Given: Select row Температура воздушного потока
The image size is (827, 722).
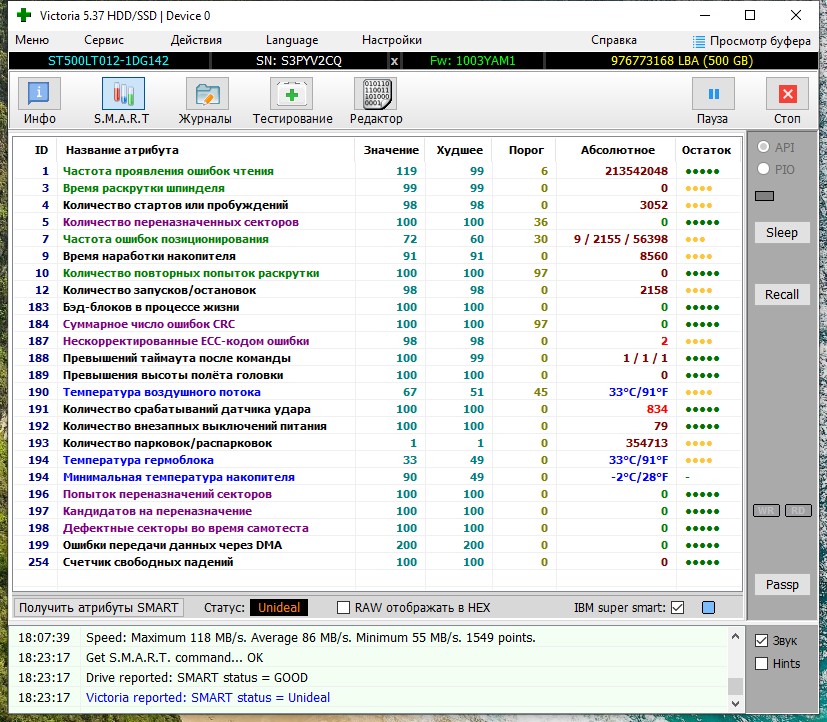Looking at the screenshot, I should (x=377, y=392).
